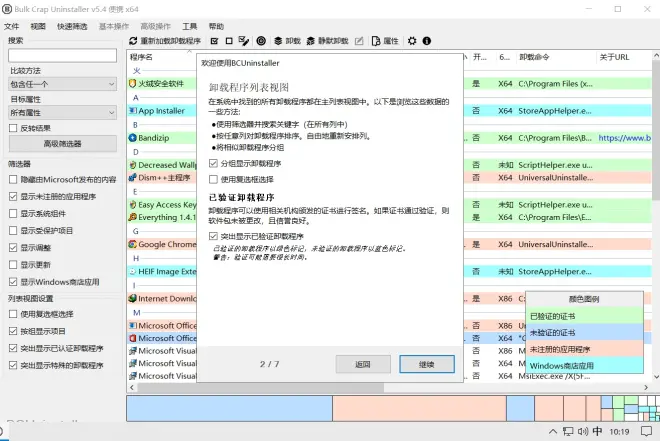This screenshot has height=441, width=660.
Task: Uncheck 按组显示项目 in the sidebar
Action: pos(13,331)
